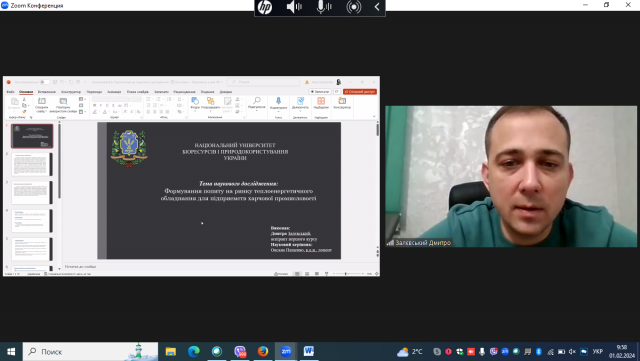Toggle the HP bar microphone mute
This screenshot has width=640, height=361.
[x=324, y=7]
